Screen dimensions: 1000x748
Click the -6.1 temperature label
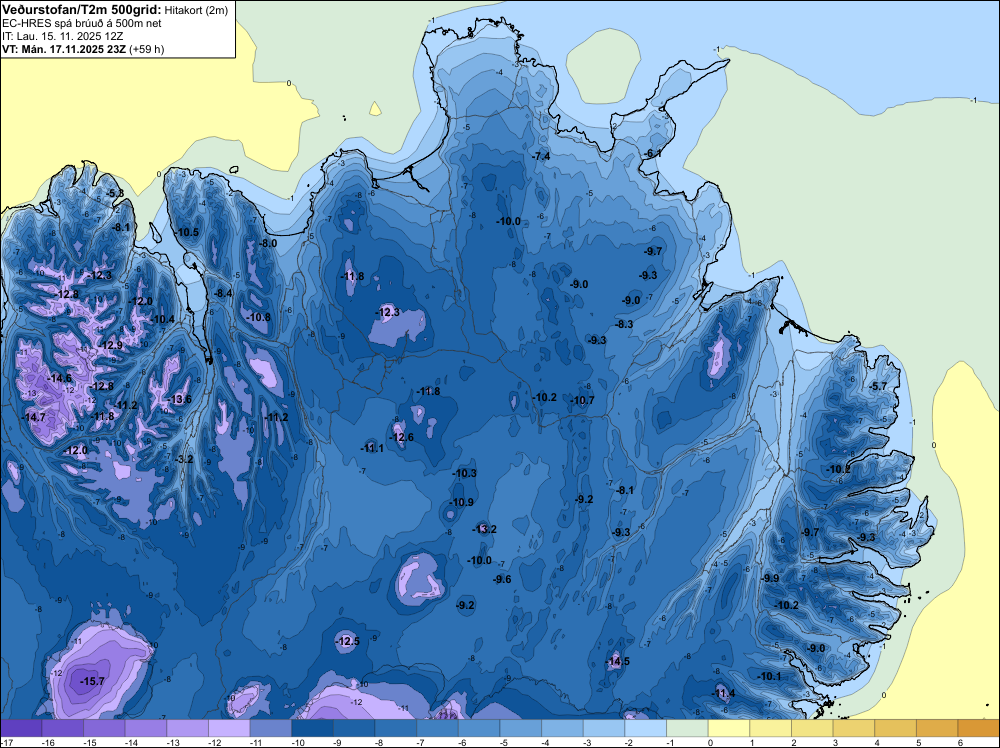[x=653, y=153]
